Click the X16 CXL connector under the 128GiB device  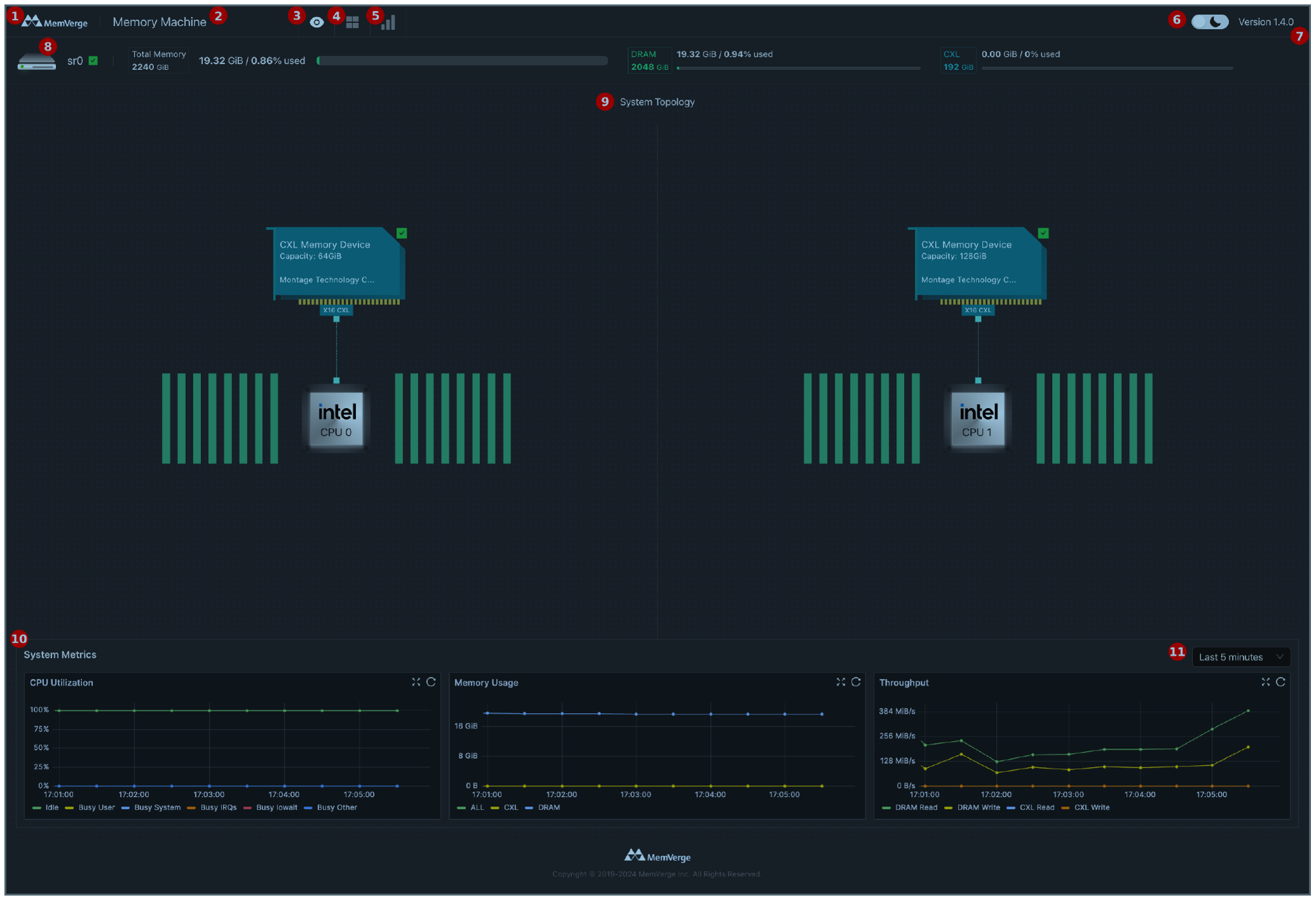[x=978, y=310]
